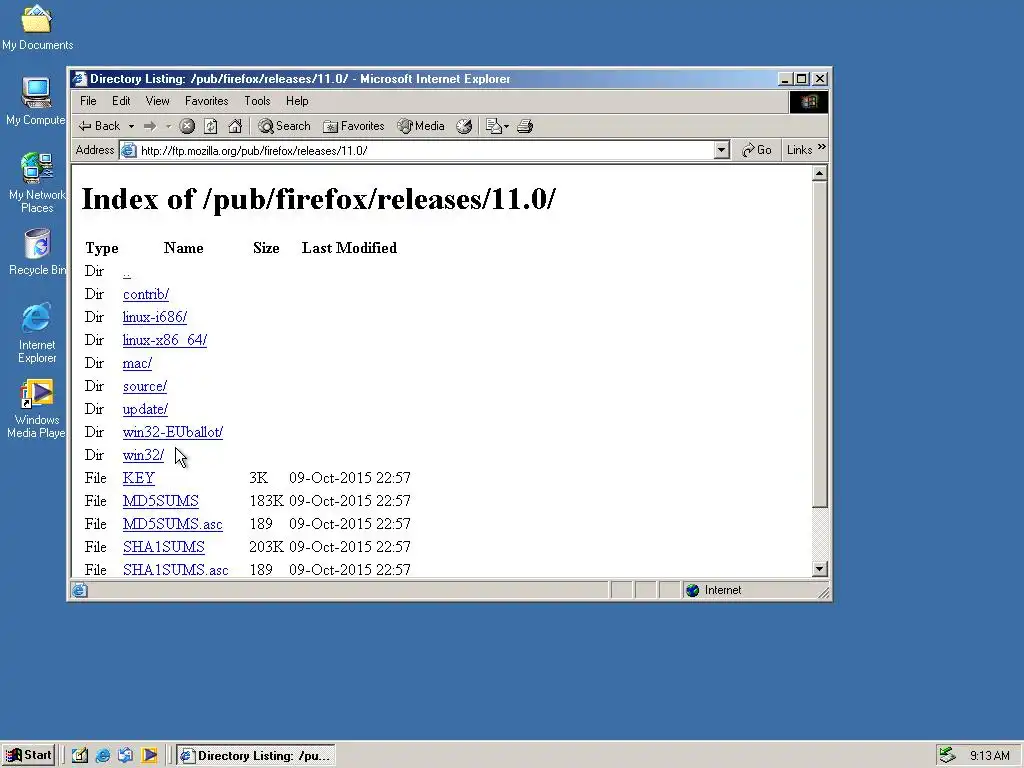Download the KEY file link
The width and height of the screenshot is (1024, 768).
(x=138, y=478)
